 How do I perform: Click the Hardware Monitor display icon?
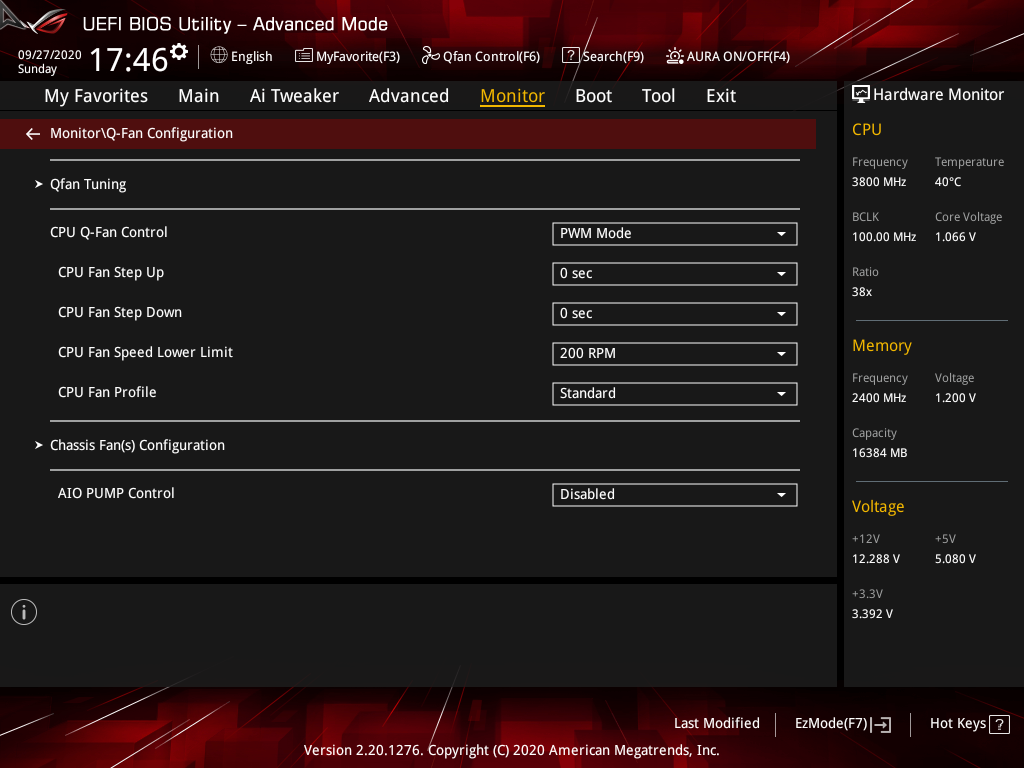(861, 94)
